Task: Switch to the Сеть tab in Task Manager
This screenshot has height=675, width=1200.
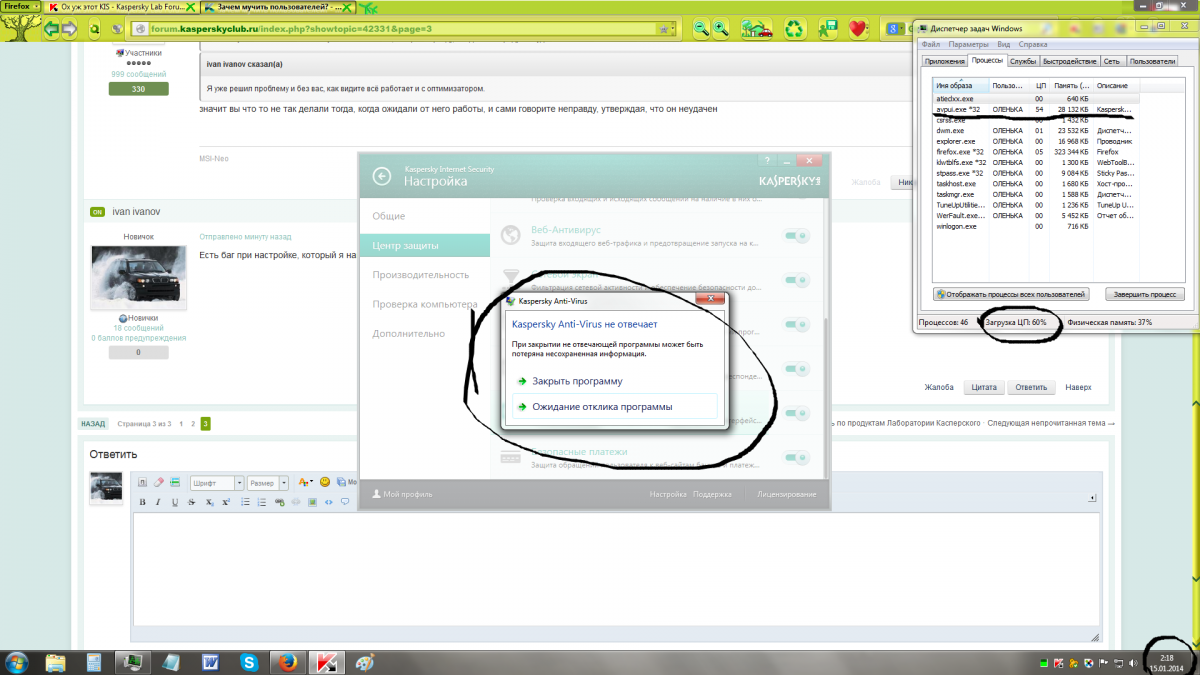Action: [1112, 61]
